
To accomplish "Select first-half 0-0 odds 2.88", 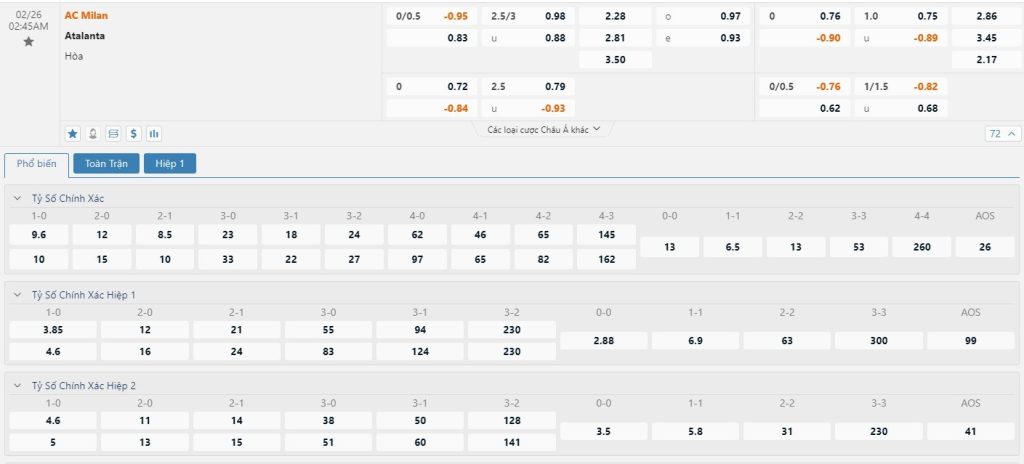I will click(603, 341).
